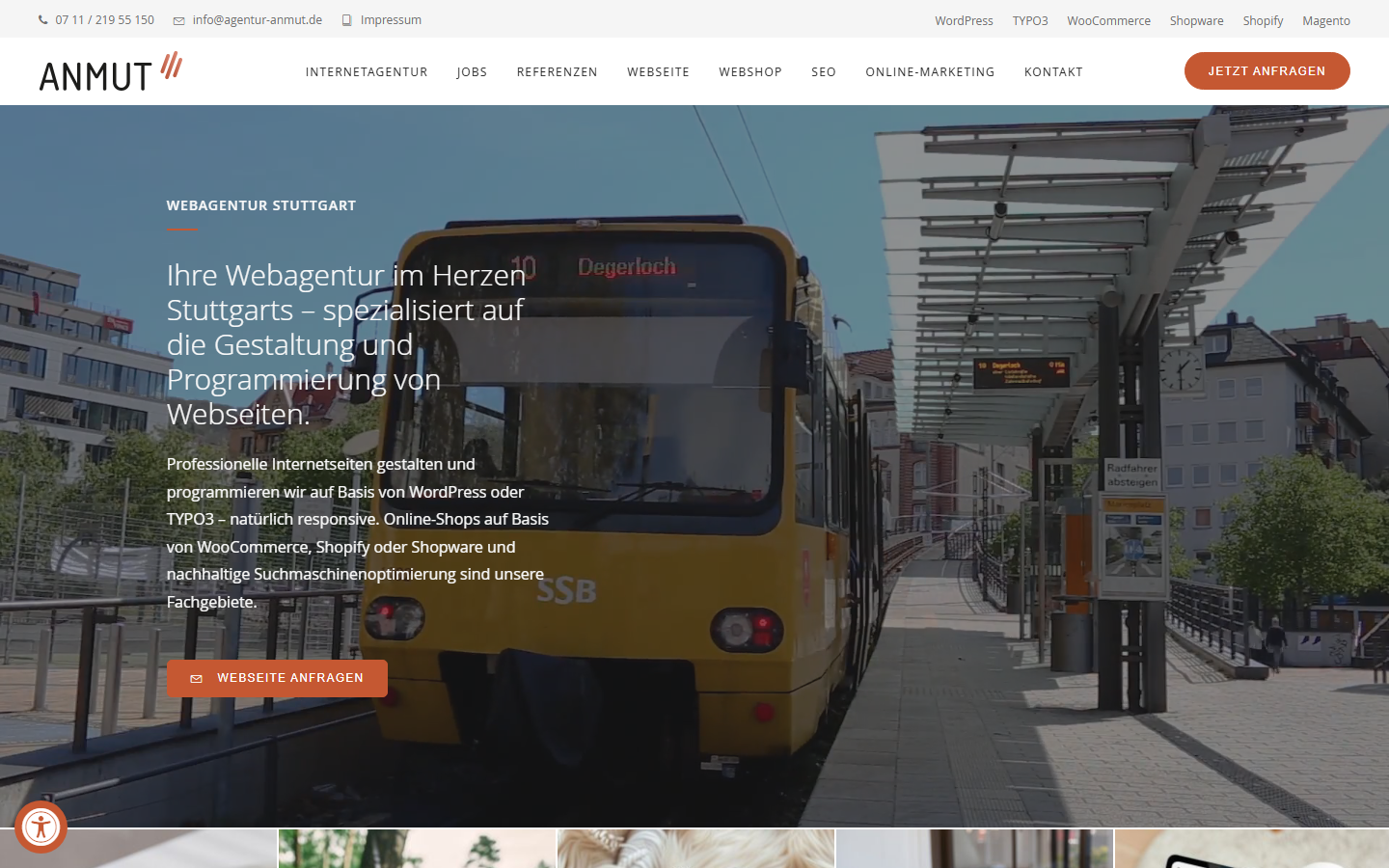Open the Webshop menu

pos(750,72)
